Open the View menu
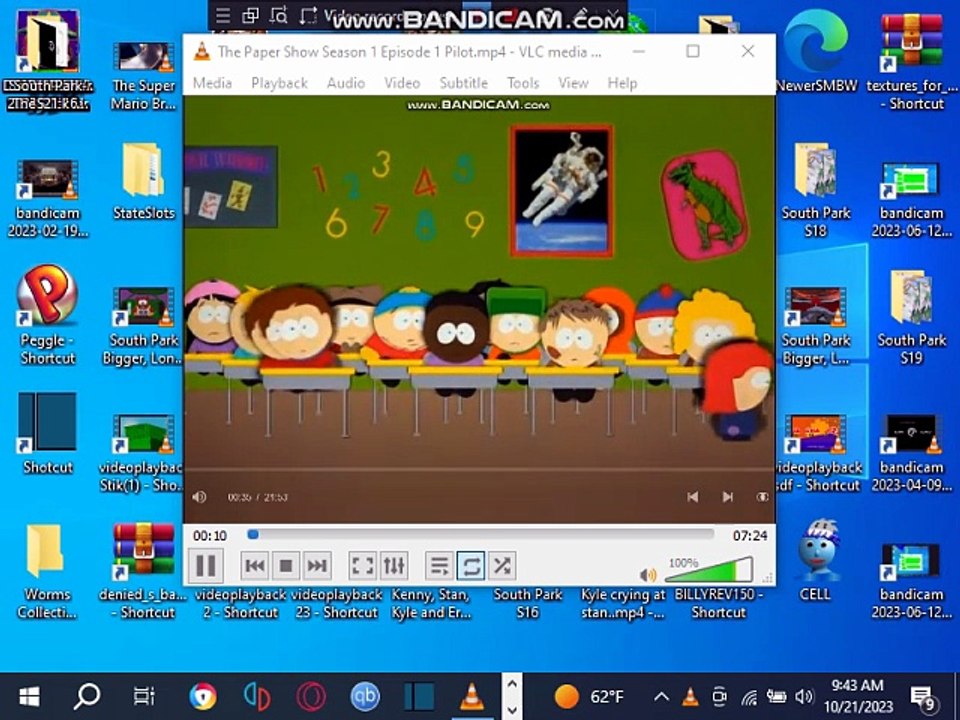This screenshot has height=720, width=960. [x=573, y=83]
